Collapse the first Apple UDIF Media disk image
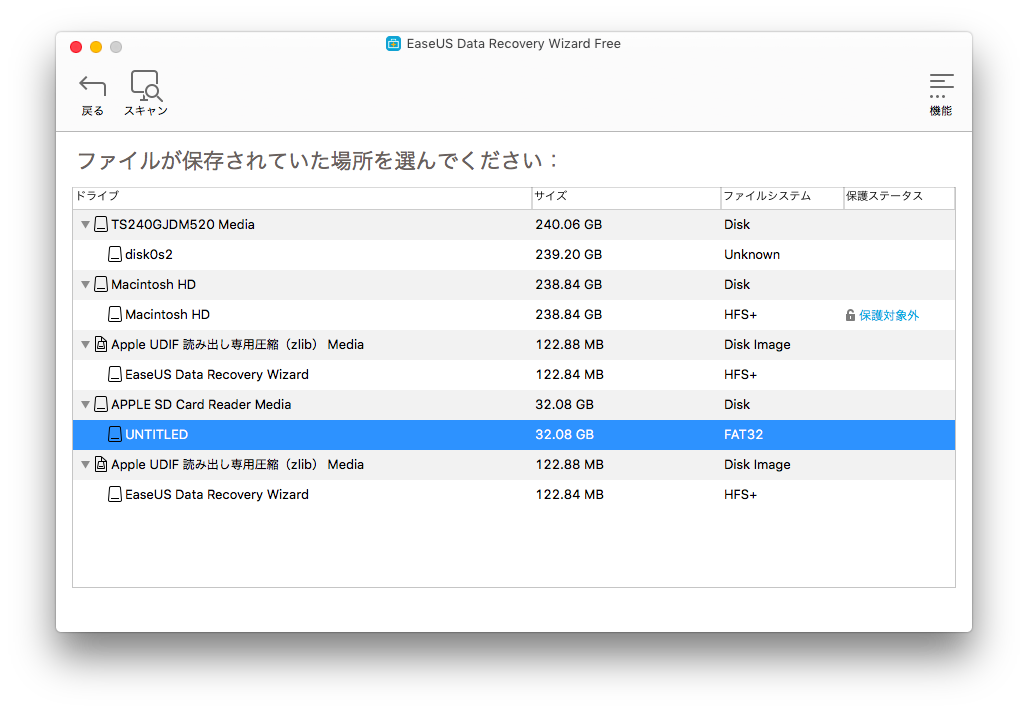The image size is (1028, 712). 85,344
